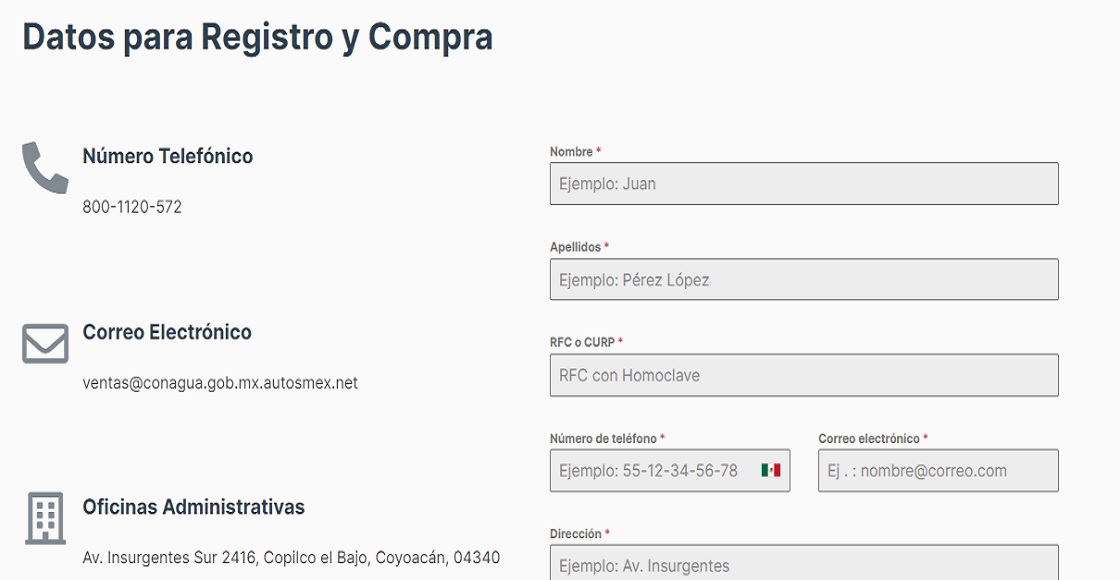Focus the phone number input field
The width and height of the screenshot is (1120, 580).
(x=655, y=471)
